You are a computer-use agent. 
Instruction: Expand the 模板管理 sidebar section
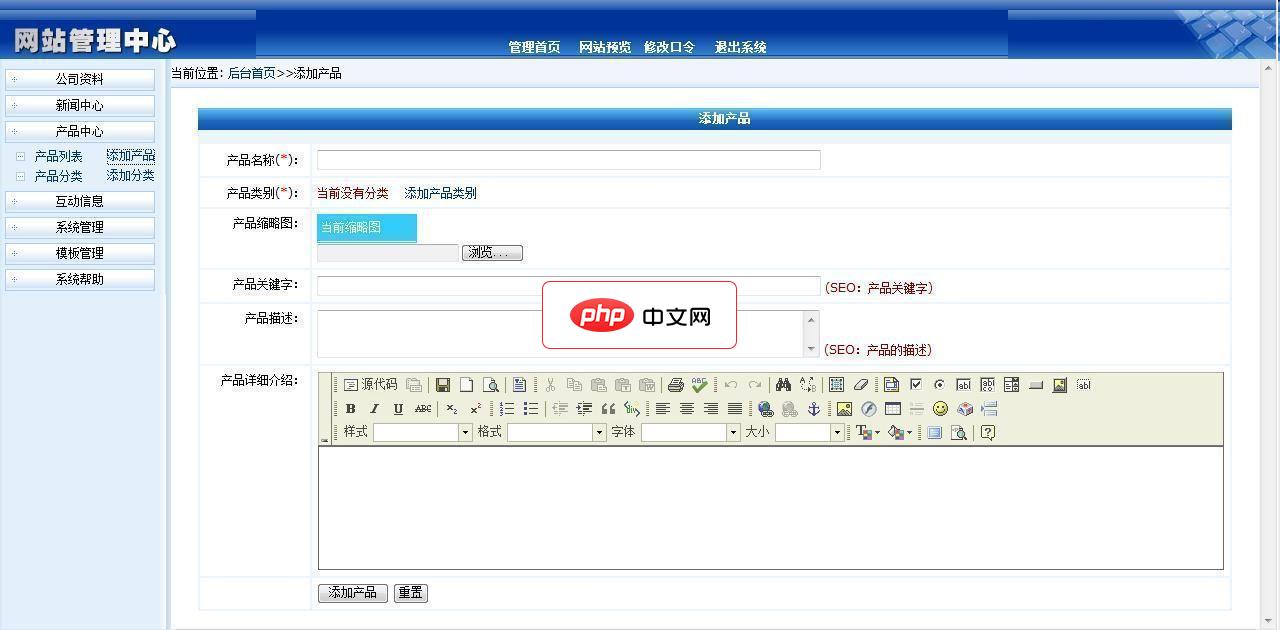80,253
